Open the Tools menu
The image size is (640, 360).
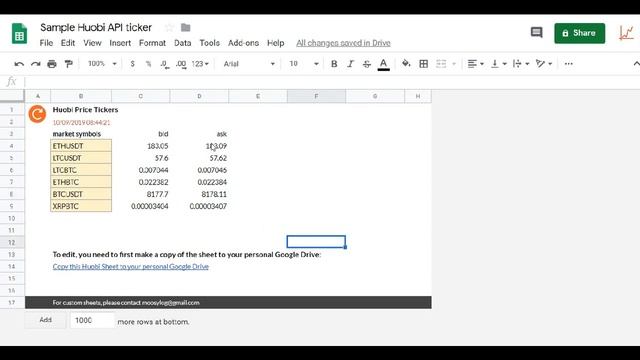click(x=209, y=43)
